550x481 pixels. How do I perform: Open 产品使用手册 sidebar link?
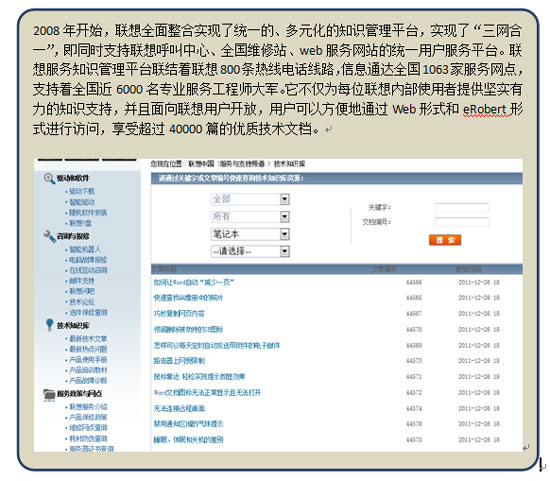tap(88, 360)
